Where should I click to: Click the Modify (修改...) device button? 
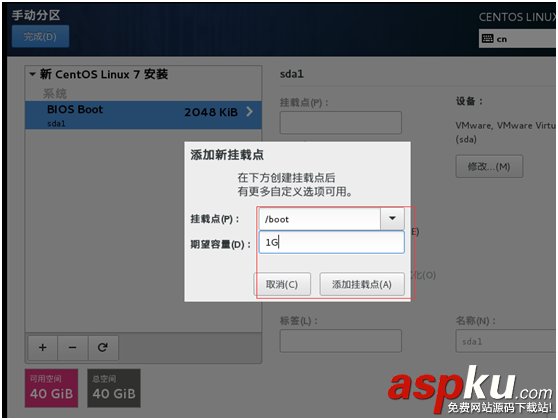489,166
